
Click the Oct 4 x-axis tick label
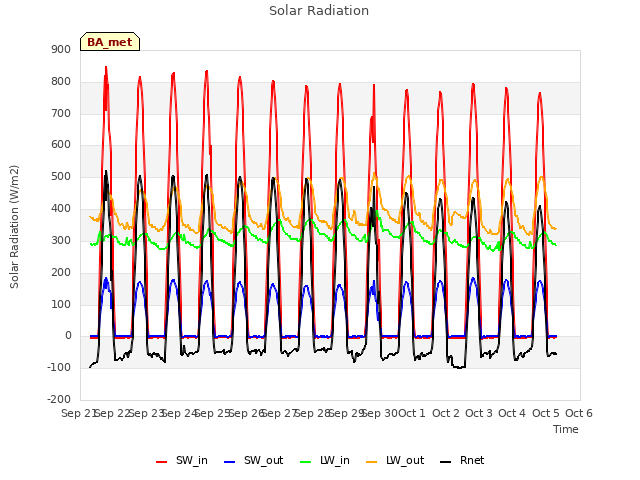tap(512, 413)
